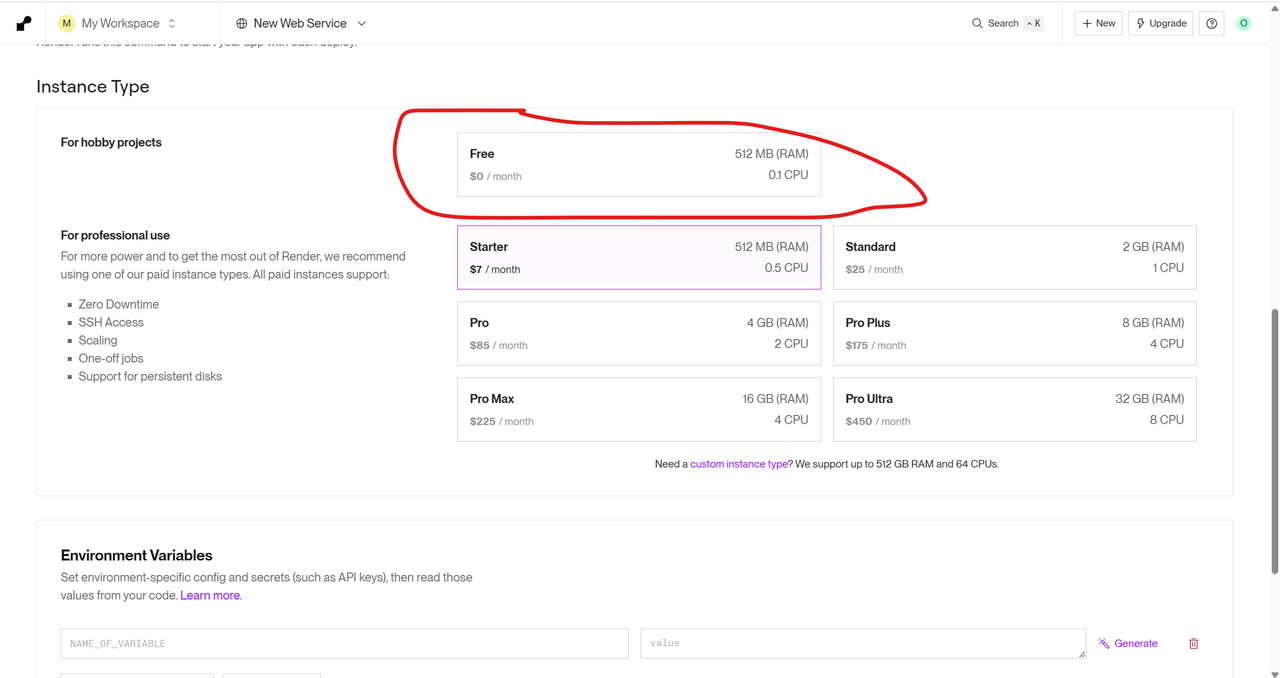Screen dimensions: 1280x678
Task: Click the One-off jobs list item
Action: click(111, 358)
